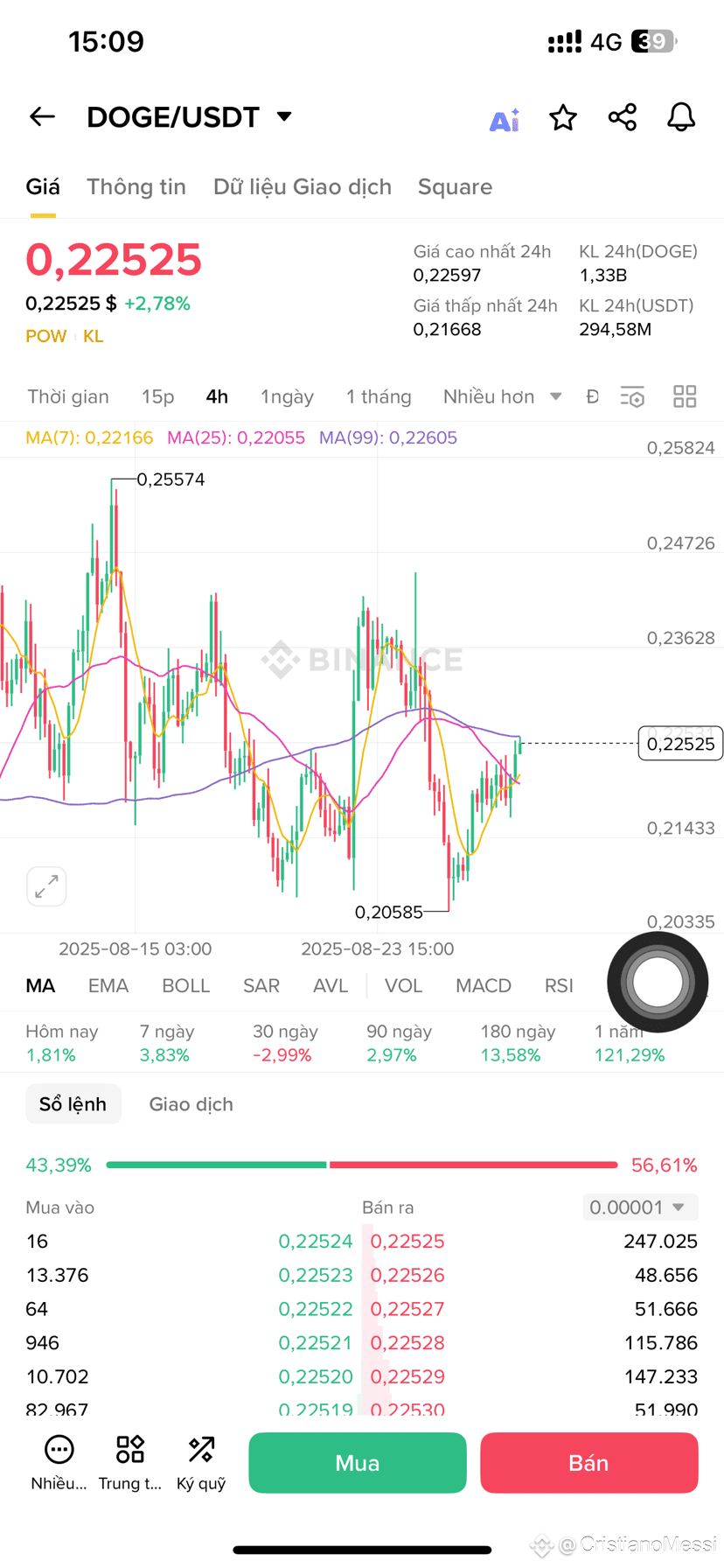The width and height of the screenshot is (724, 1568).
Task: Open the 0.00001 price precision dropdown
Action: 640,1207
